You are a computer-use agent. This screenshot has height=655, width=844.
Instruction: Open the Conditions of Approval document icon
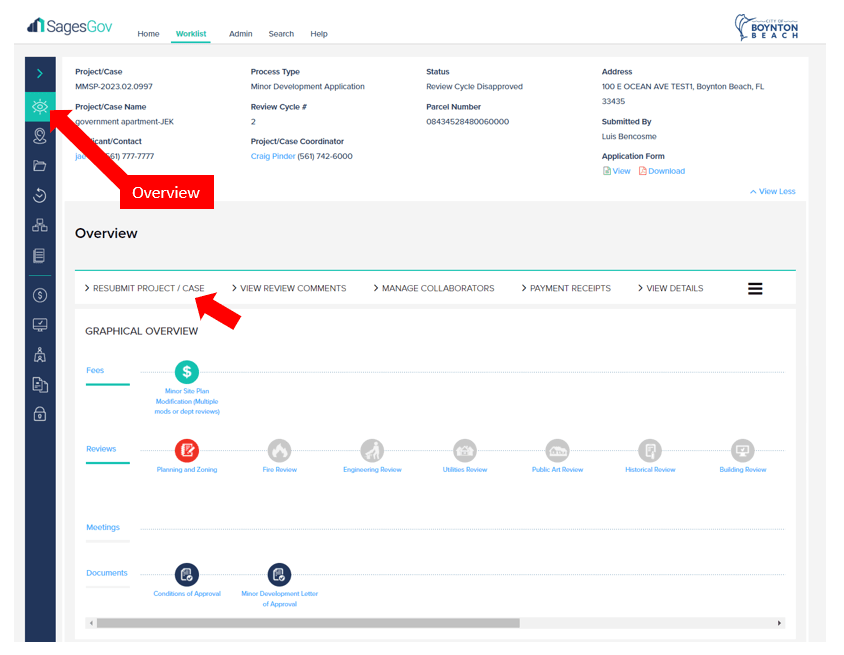(187, 574)
